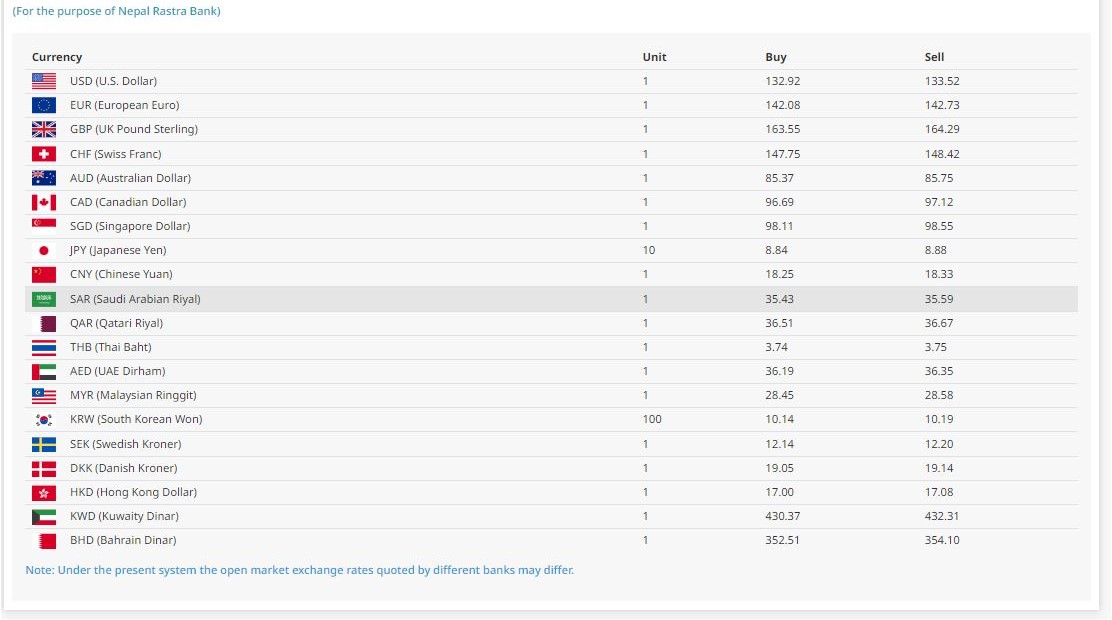
Task: Click the USD United States flag icon
Action: (44, 81)
